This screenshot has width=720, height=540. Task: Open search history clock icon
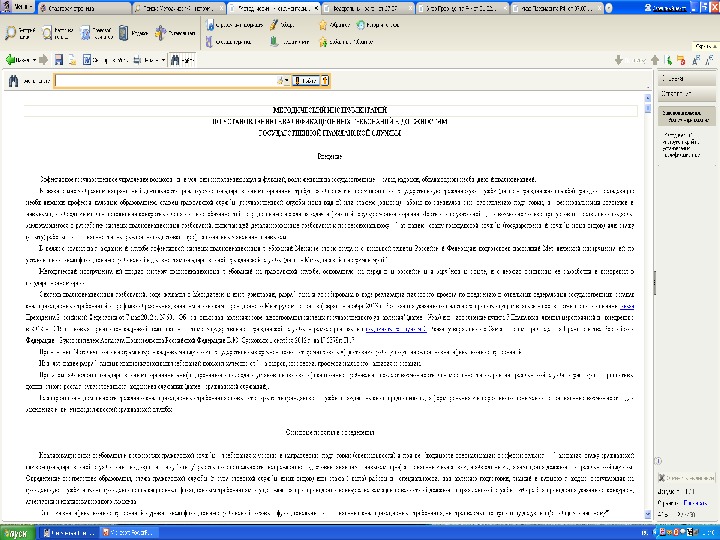coord(360,25)
